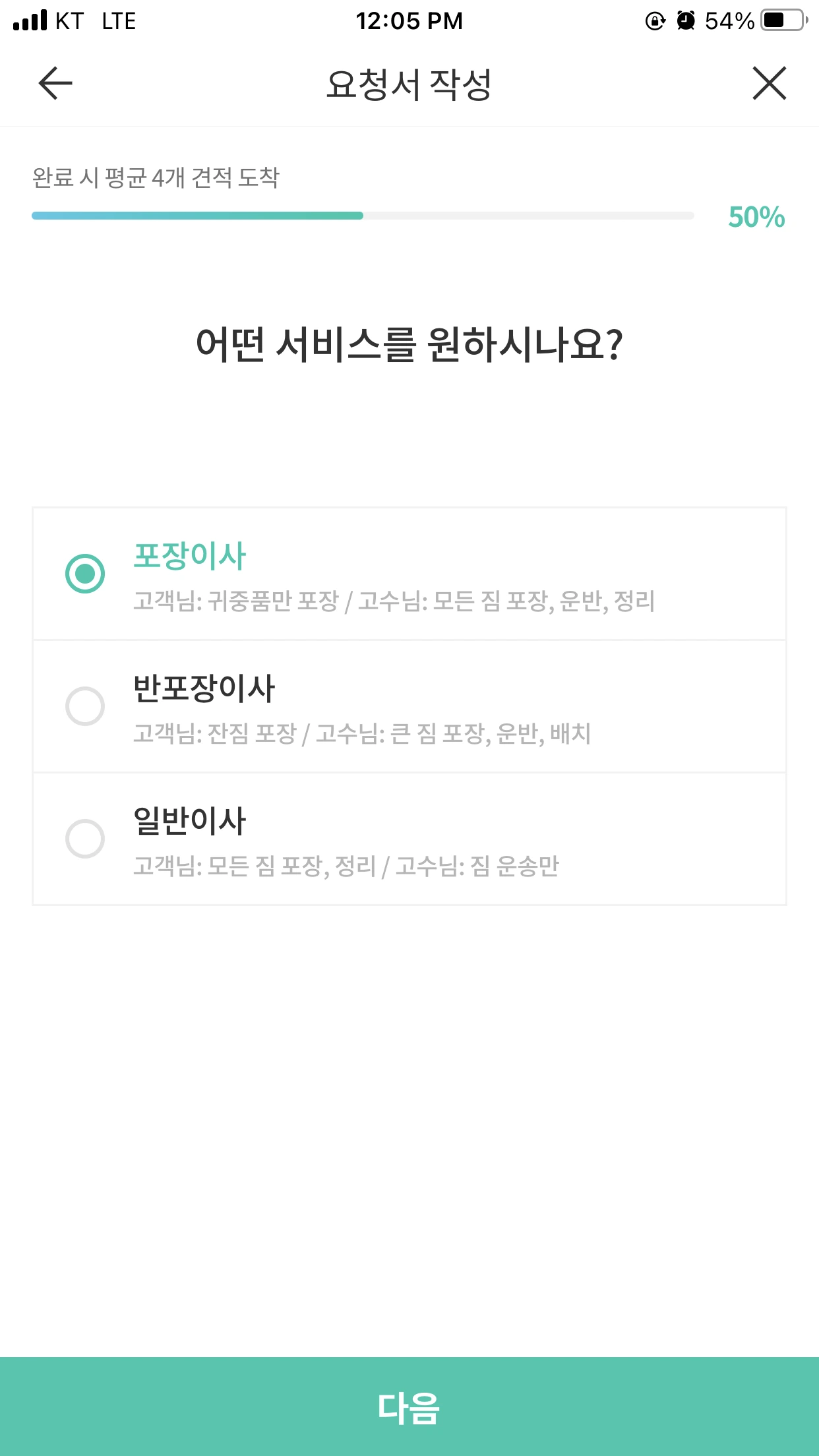Tap the back arrow icon
The image size is (819, 1456).
click(55, 84)
